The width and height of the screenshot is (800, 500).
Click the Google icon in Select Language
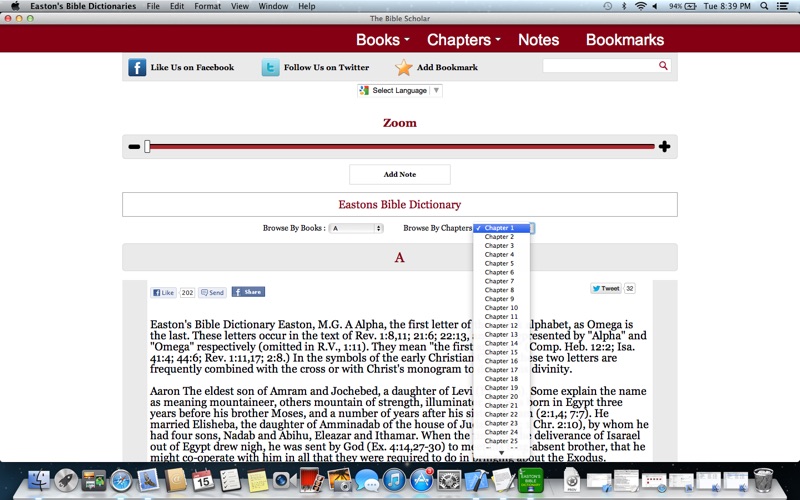coord(364,90)
